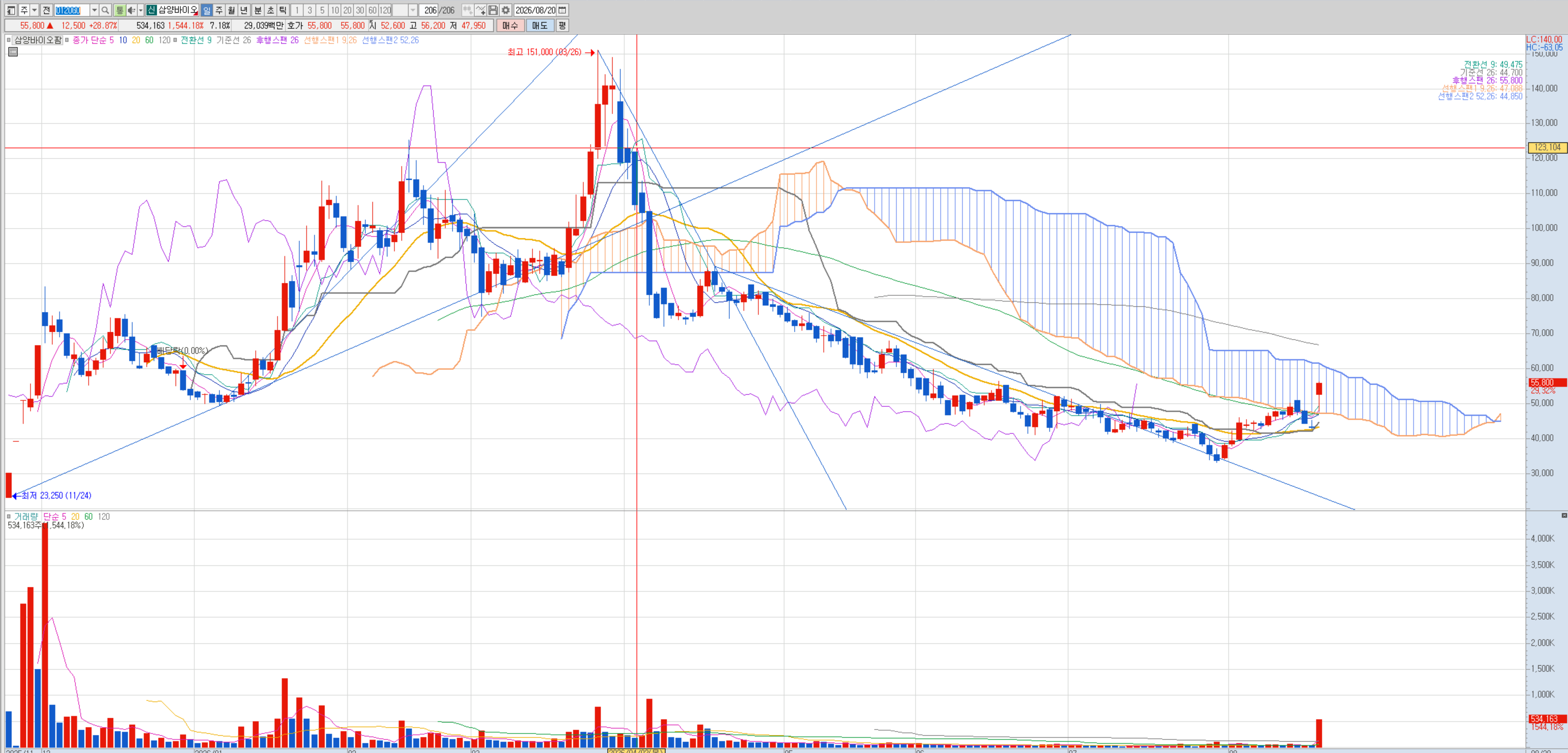Click the red 534,163 volume tag
The width and height of the screenshot is (1568, 753).
1547,719
